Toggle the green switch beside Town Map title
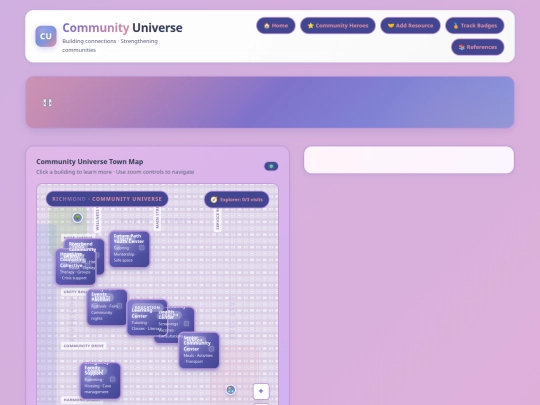 (271, 166)
